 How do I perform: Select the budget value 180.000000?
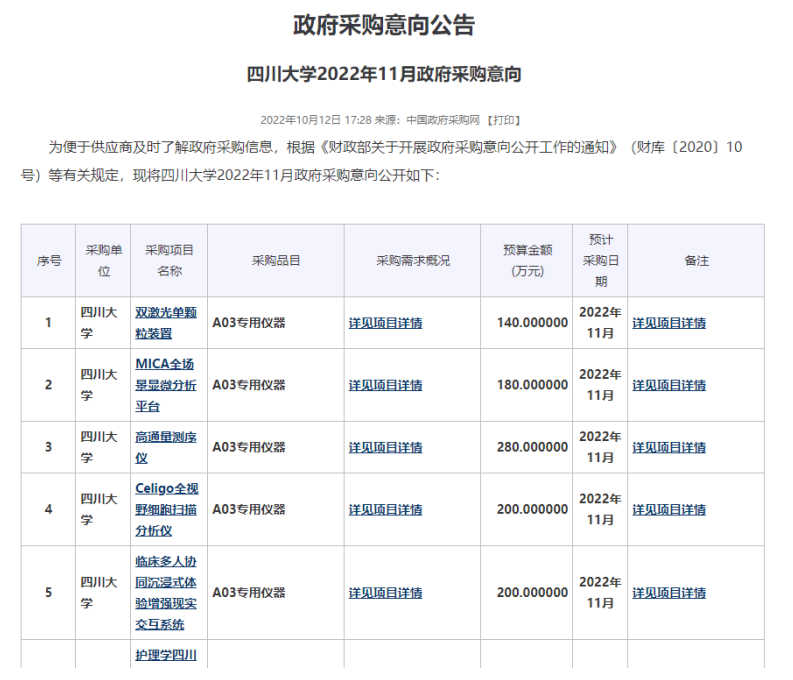(x=532, y=385)
